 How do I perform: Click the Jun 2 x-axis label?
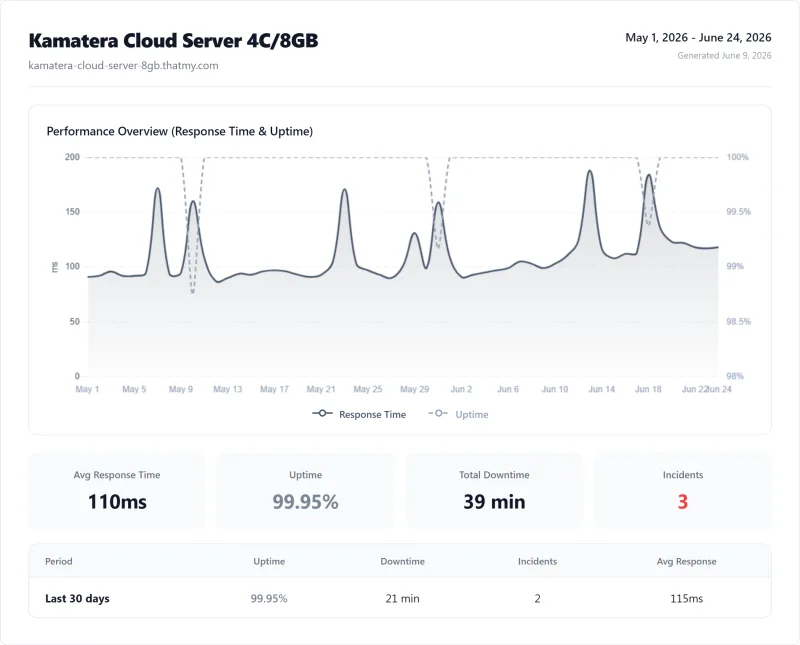pos(461,389)
